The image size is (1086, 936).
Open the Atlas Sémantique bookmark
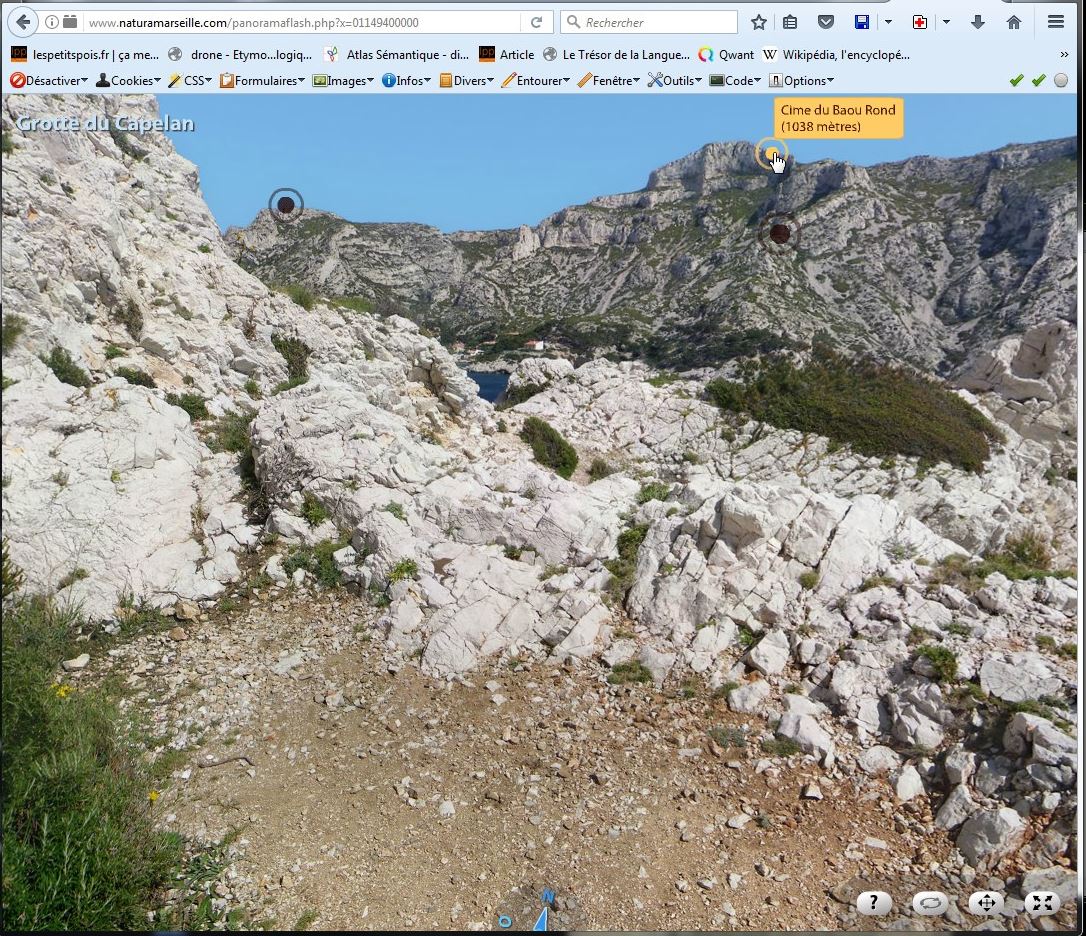396,55
